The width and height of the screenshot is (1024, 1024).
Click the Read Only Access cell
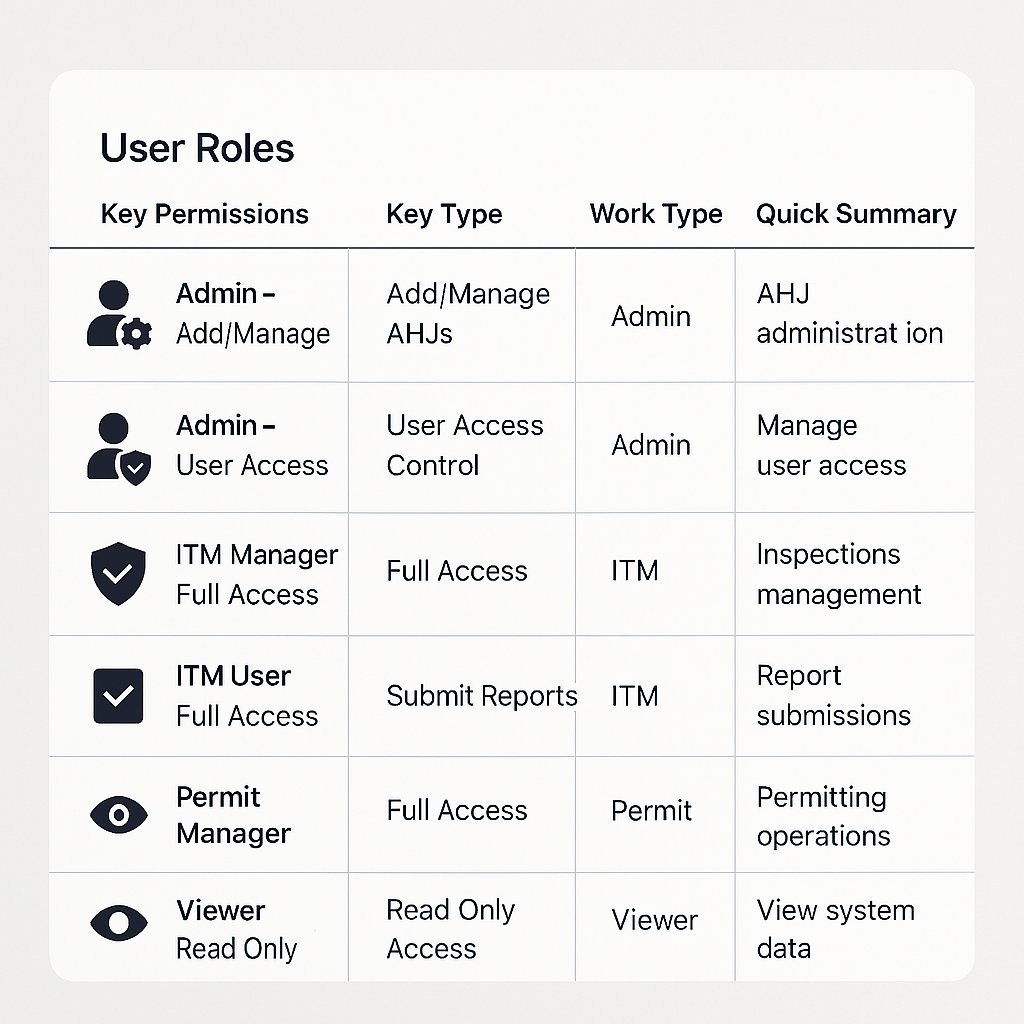click(x=451, y=929)
